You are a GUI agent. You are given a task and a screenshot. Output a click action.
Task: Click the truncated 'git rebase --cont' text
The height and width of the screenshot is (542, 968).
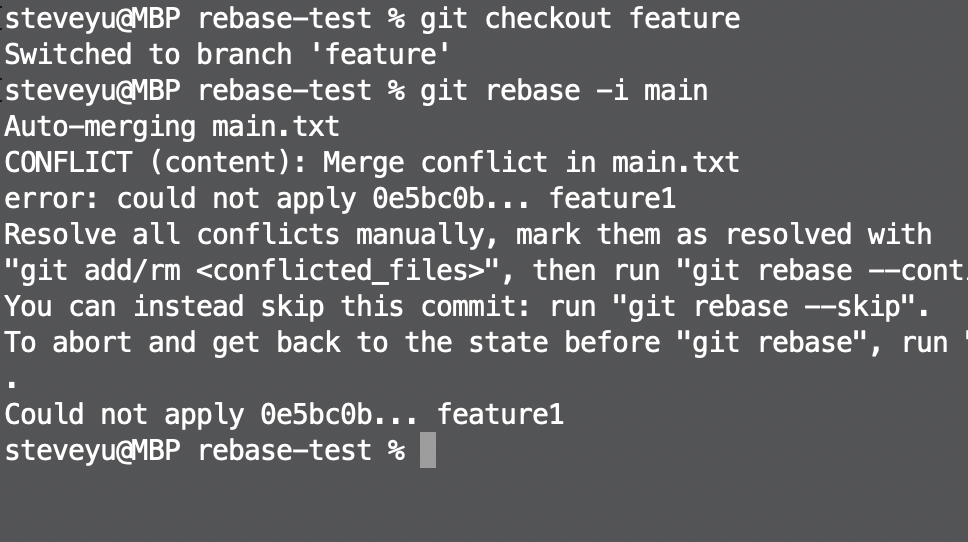[x=829, y=271]
